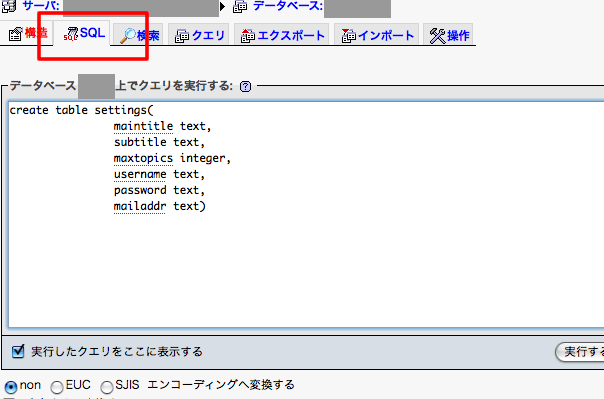604x399 pixels.
Task: Select the SJIS encoding radio button
Action: (x=107, y=387)
